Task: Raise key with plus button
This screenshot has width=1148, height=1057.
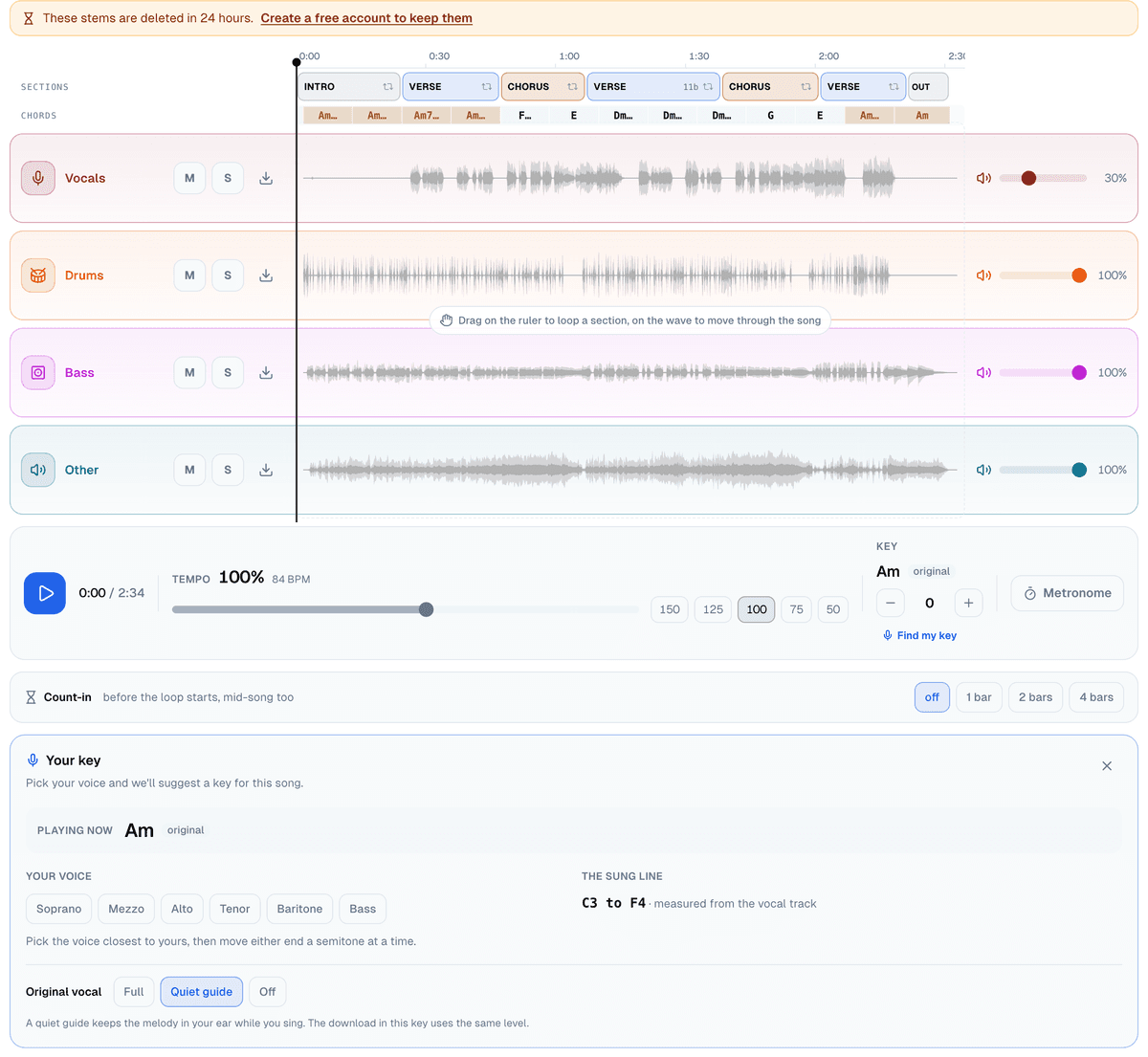Action: click(968, 603)
